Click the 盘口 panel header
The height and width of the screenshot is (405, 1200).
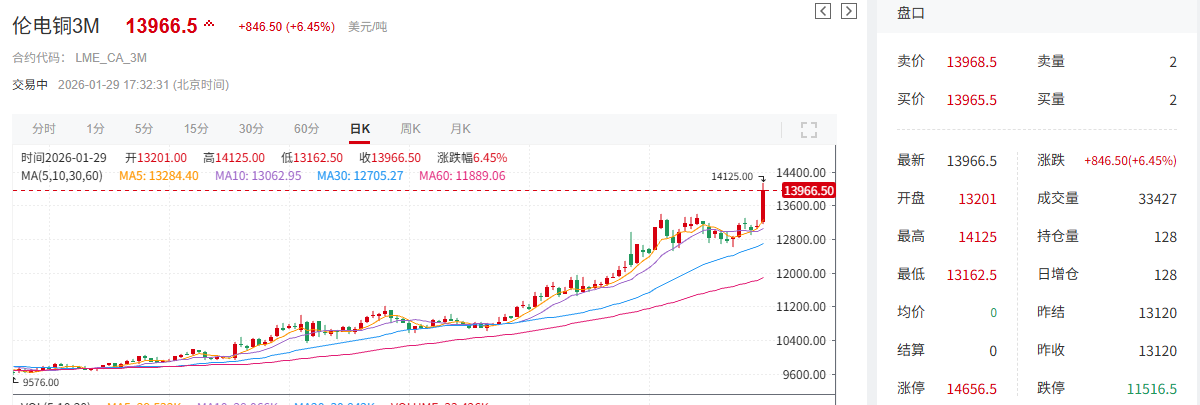click(x=911, y=13)
